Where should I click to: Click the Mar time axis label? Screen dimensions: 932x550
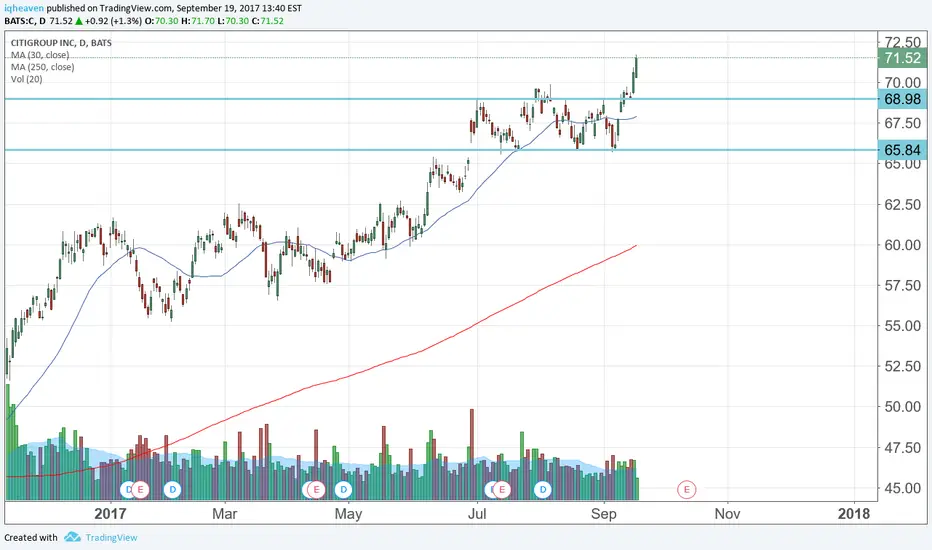225,514
